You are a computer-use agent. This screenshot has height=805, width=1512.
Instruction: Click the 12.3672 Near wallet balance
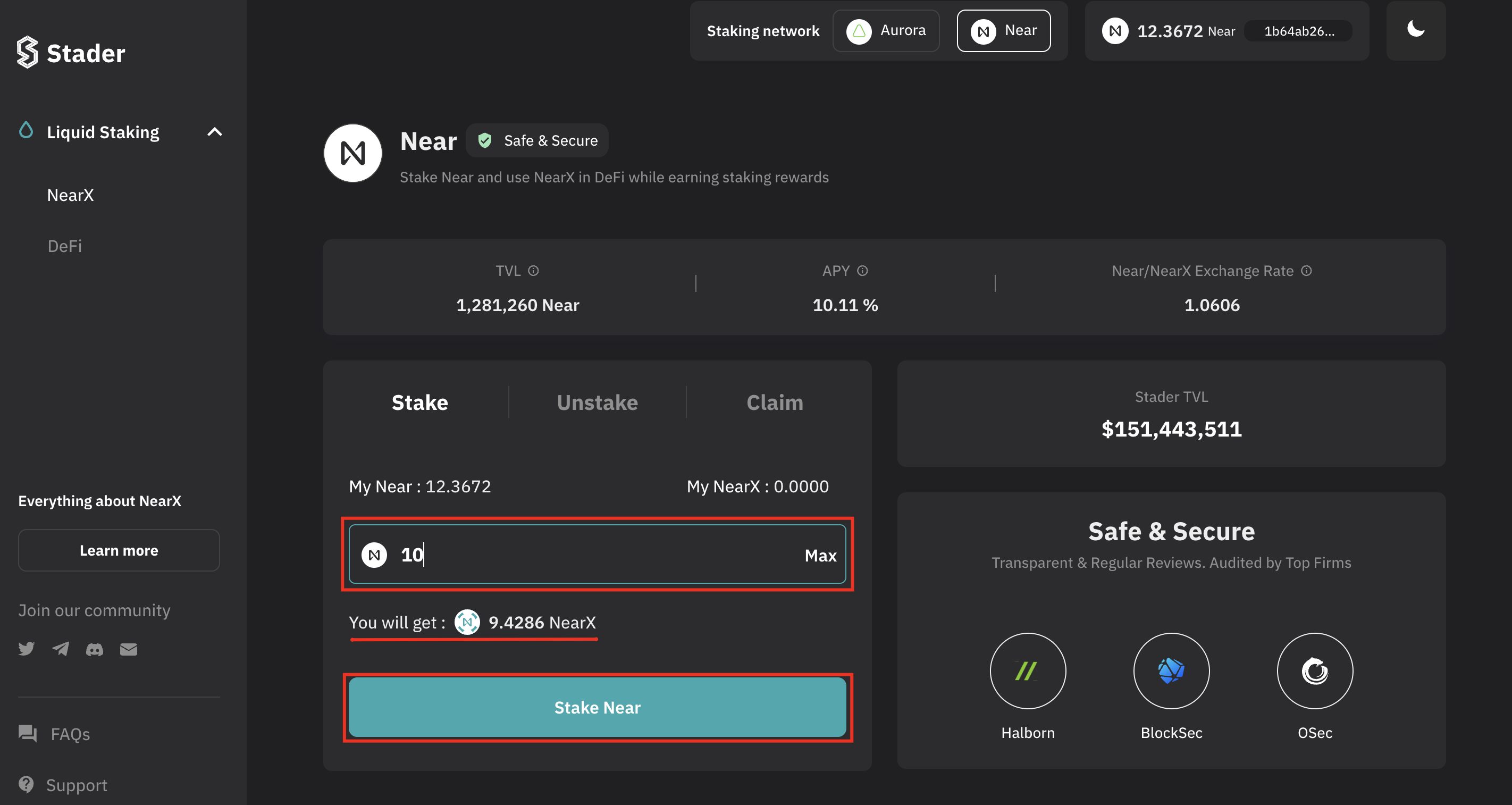click(x=1186, y=31)
